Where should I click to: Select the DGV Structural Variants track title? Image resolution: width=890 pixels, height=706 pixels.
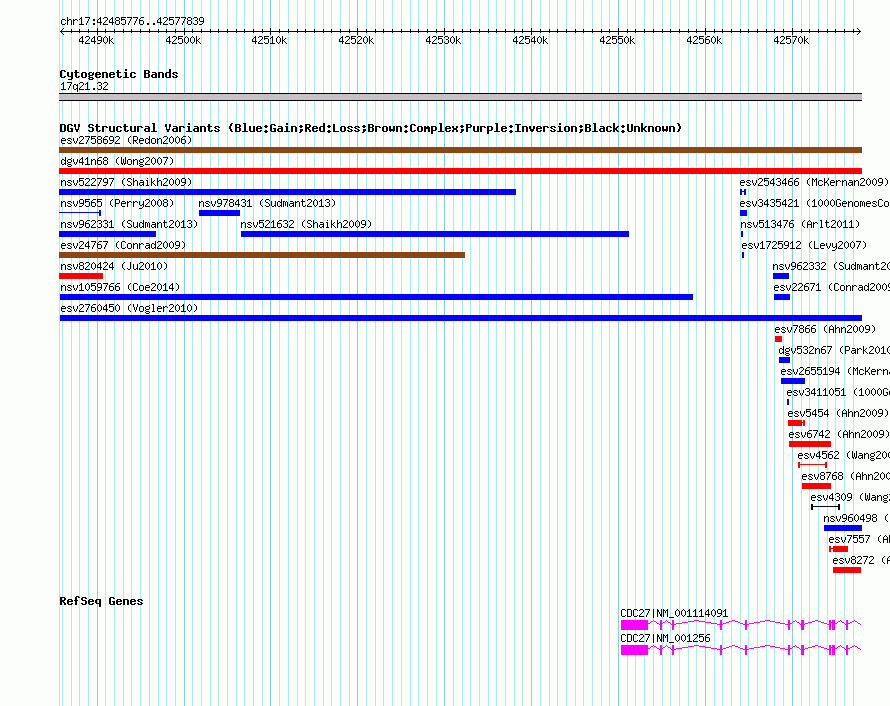click(371, 128)
